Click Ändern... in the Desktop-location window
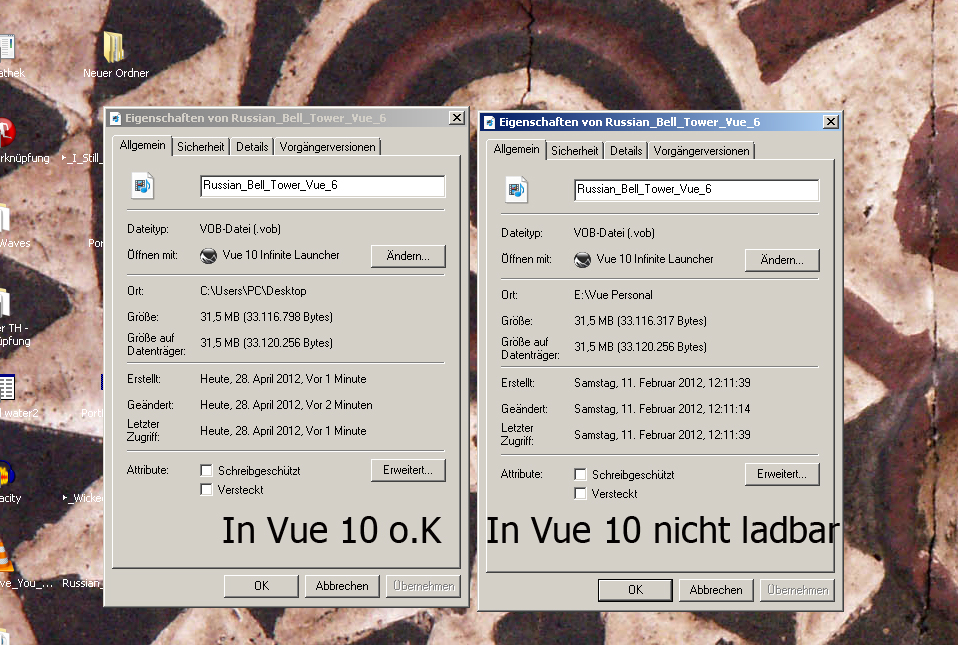 pyautogui.click(x=408, y=256)
